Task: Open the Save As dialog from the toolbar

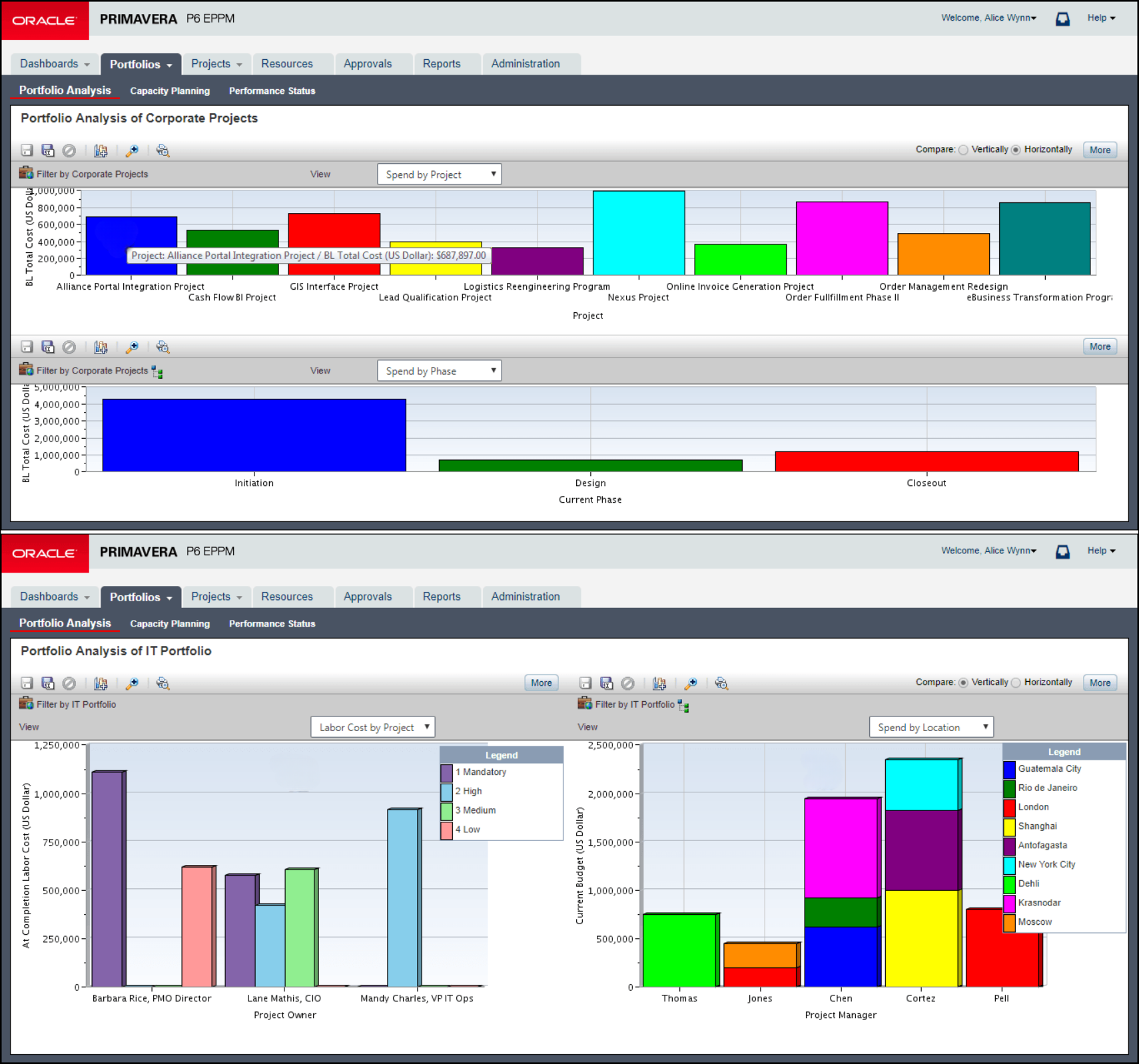Action: (48, 150)
